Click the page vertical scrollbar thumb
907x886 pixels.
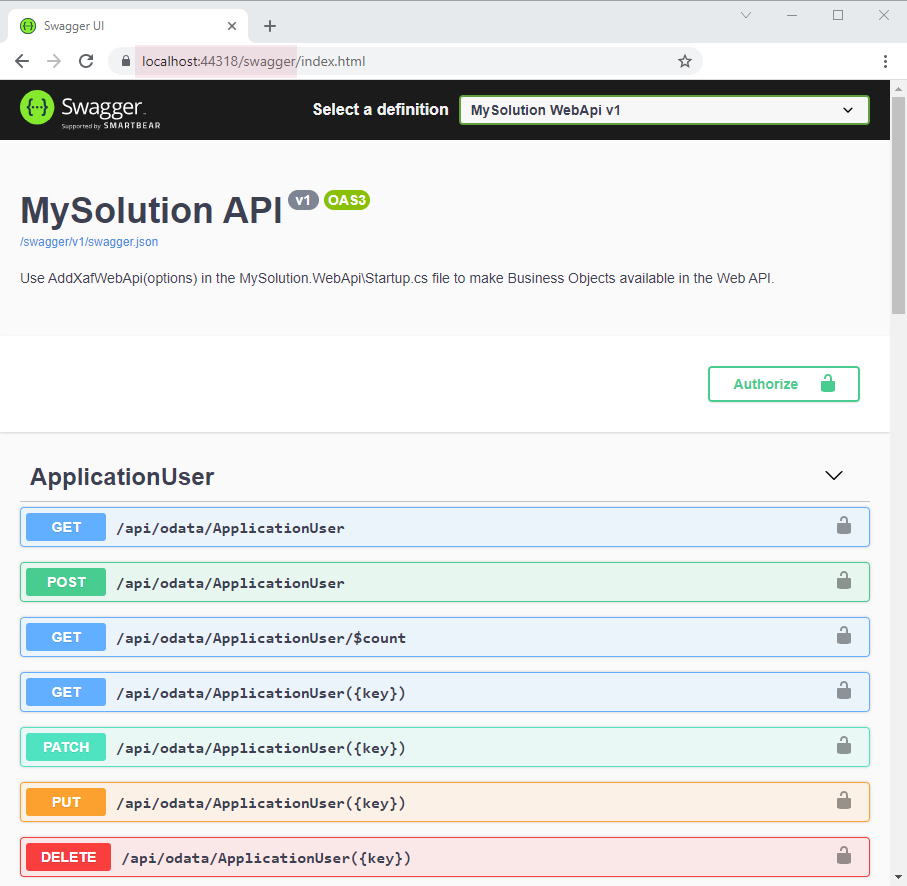click(x=898, y=205)
